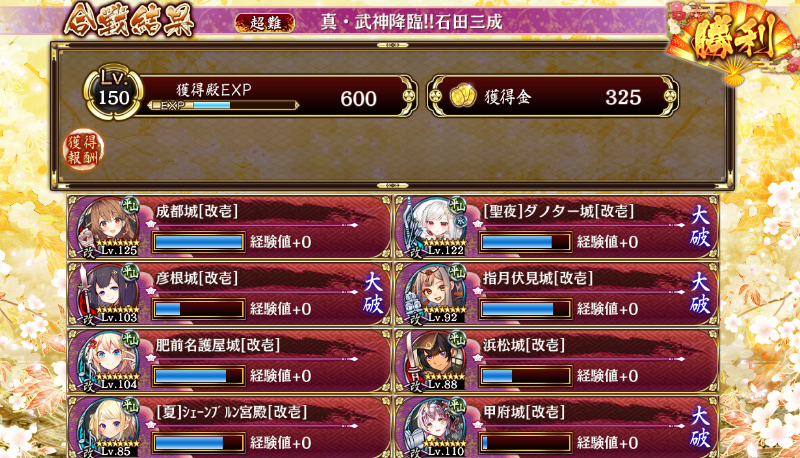The width and height of the screenshot is (800, 458).
Task: Click 成都城 experience gauge bar
Action: (198, 242)
